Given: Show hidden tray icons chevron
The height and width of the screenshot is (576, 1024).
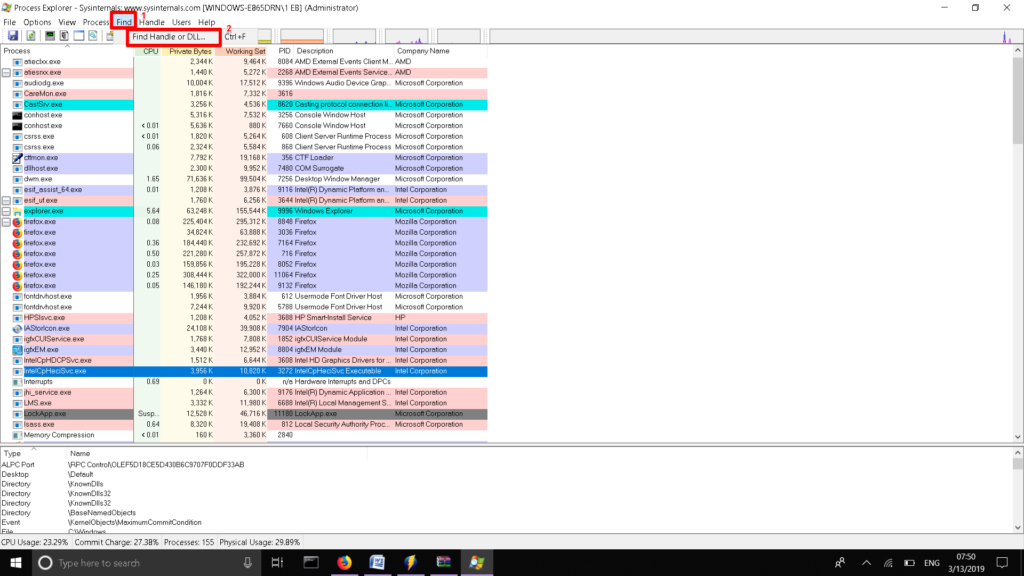Looking at the screenshot, I should [x=867, y=562].
